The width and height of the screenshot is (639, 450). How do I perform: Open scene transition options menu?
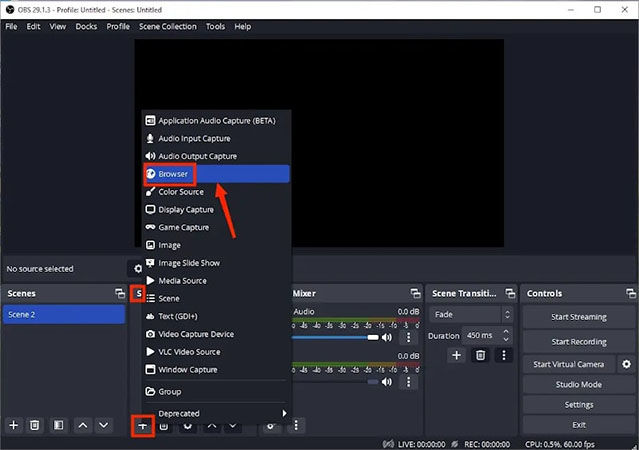point(504,355)
